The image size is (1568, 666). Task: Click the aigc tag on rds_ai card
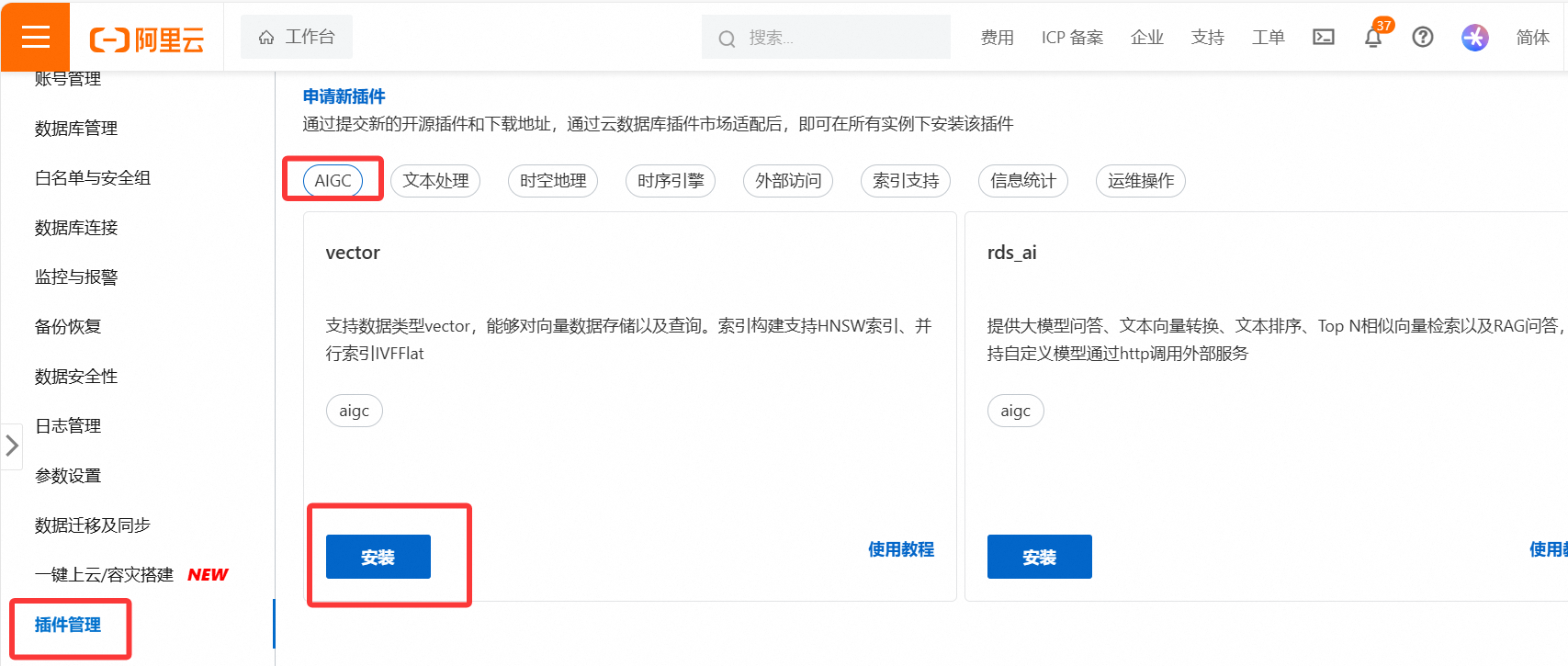(1016, 411)
